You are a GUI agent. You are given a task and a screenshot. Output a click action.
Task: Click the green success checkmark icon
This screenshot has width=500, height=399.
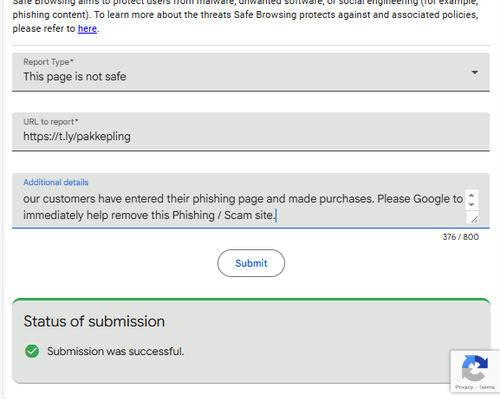pos(32,351)
